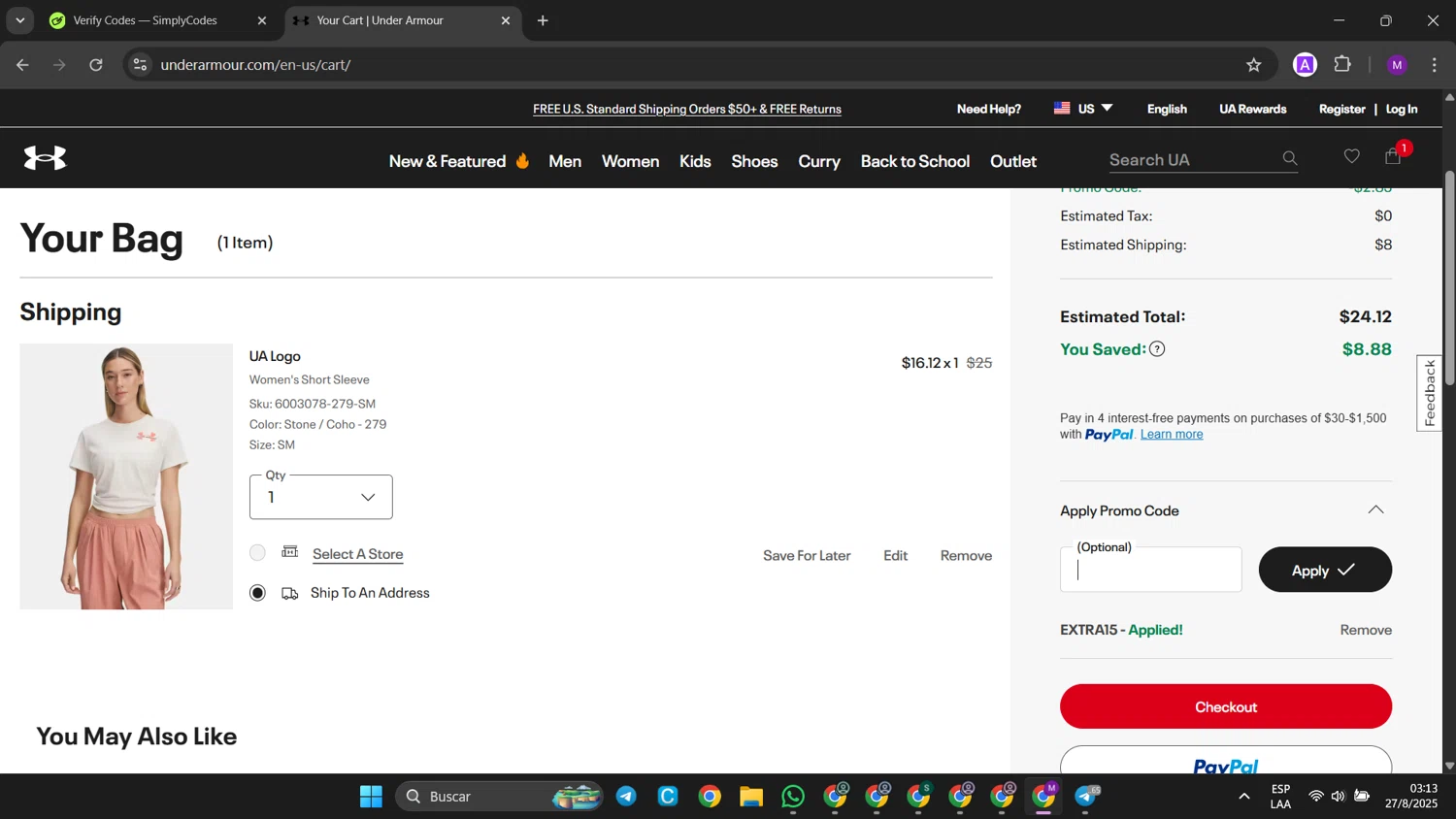Open the Curry menu
Image resolution: width=1456 pixels, height=819 pixels.
click(x=819, y=161)
